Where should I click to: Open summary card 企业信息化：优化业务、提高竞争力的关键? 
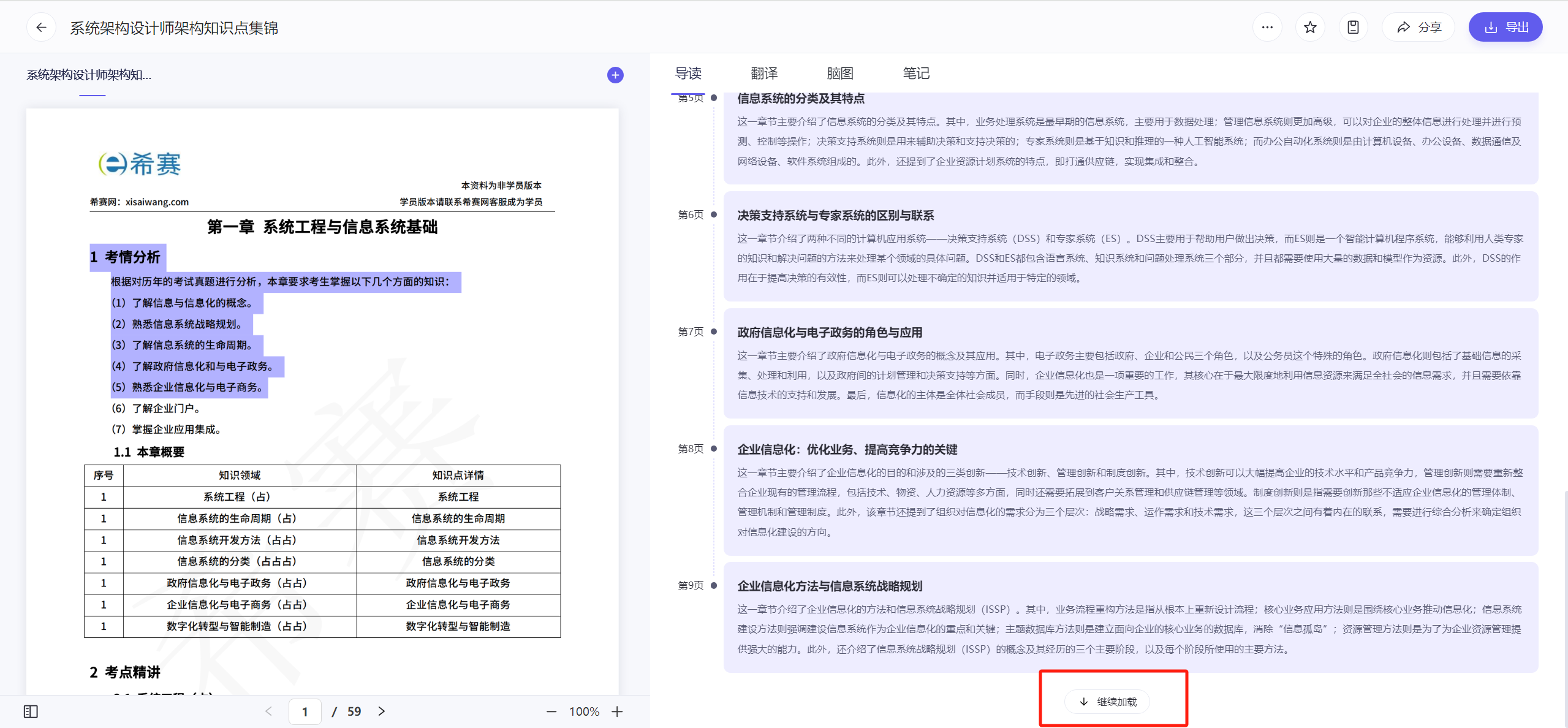(1131, 490)
